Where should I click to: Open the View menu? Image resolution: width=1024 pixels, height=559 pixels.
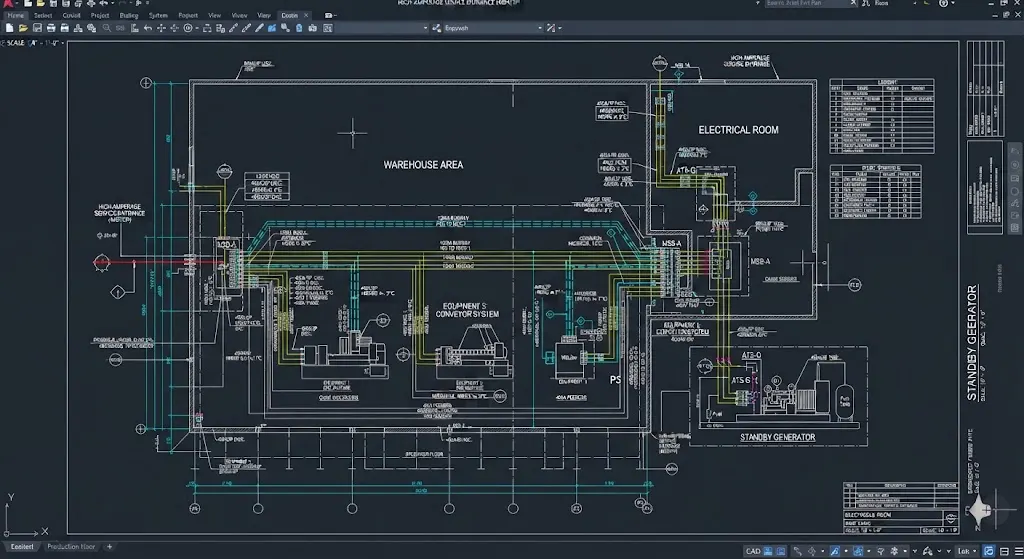(214, 15)
